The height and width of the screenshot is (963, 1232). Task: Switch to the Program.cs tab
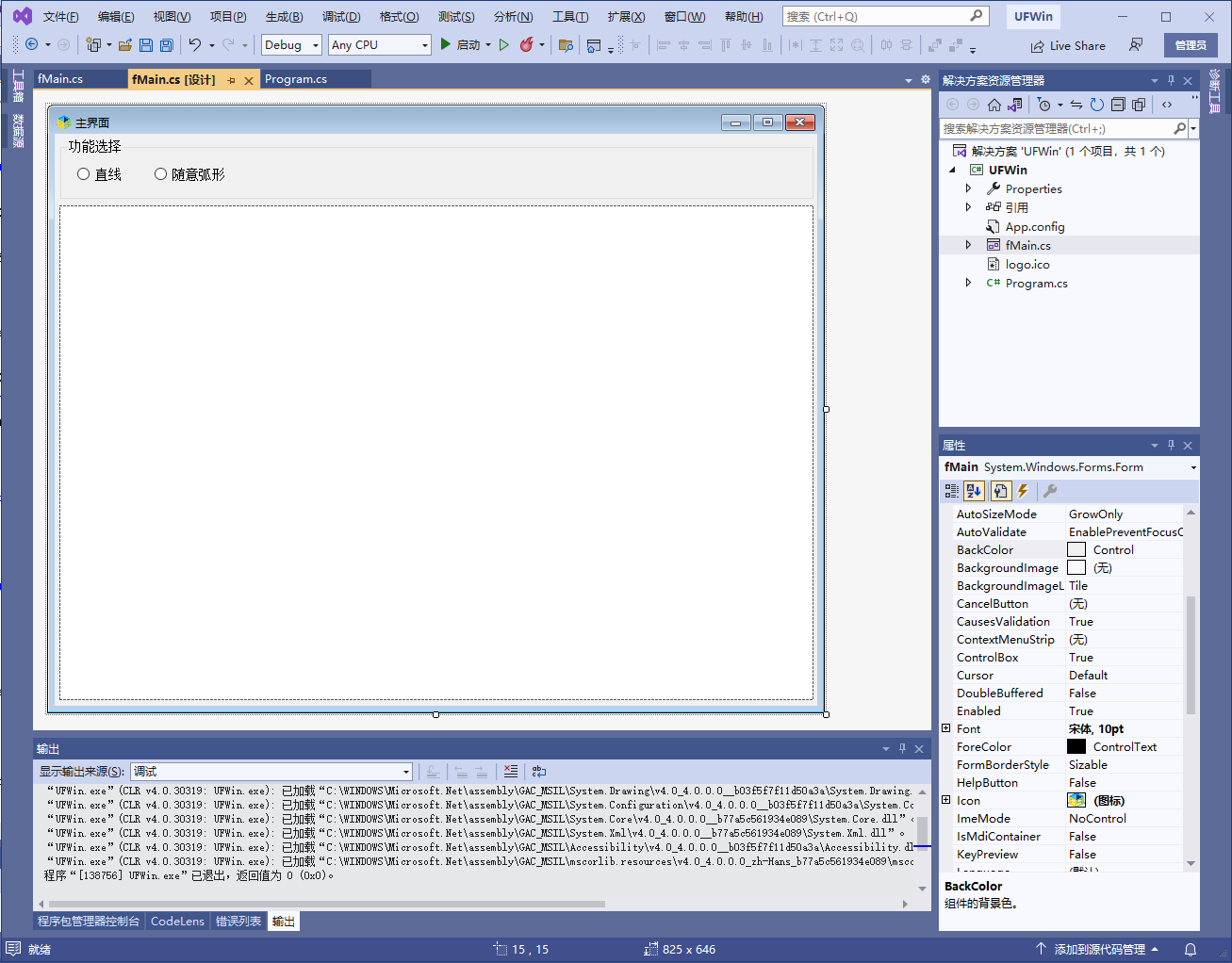click(x=296, y=79)
